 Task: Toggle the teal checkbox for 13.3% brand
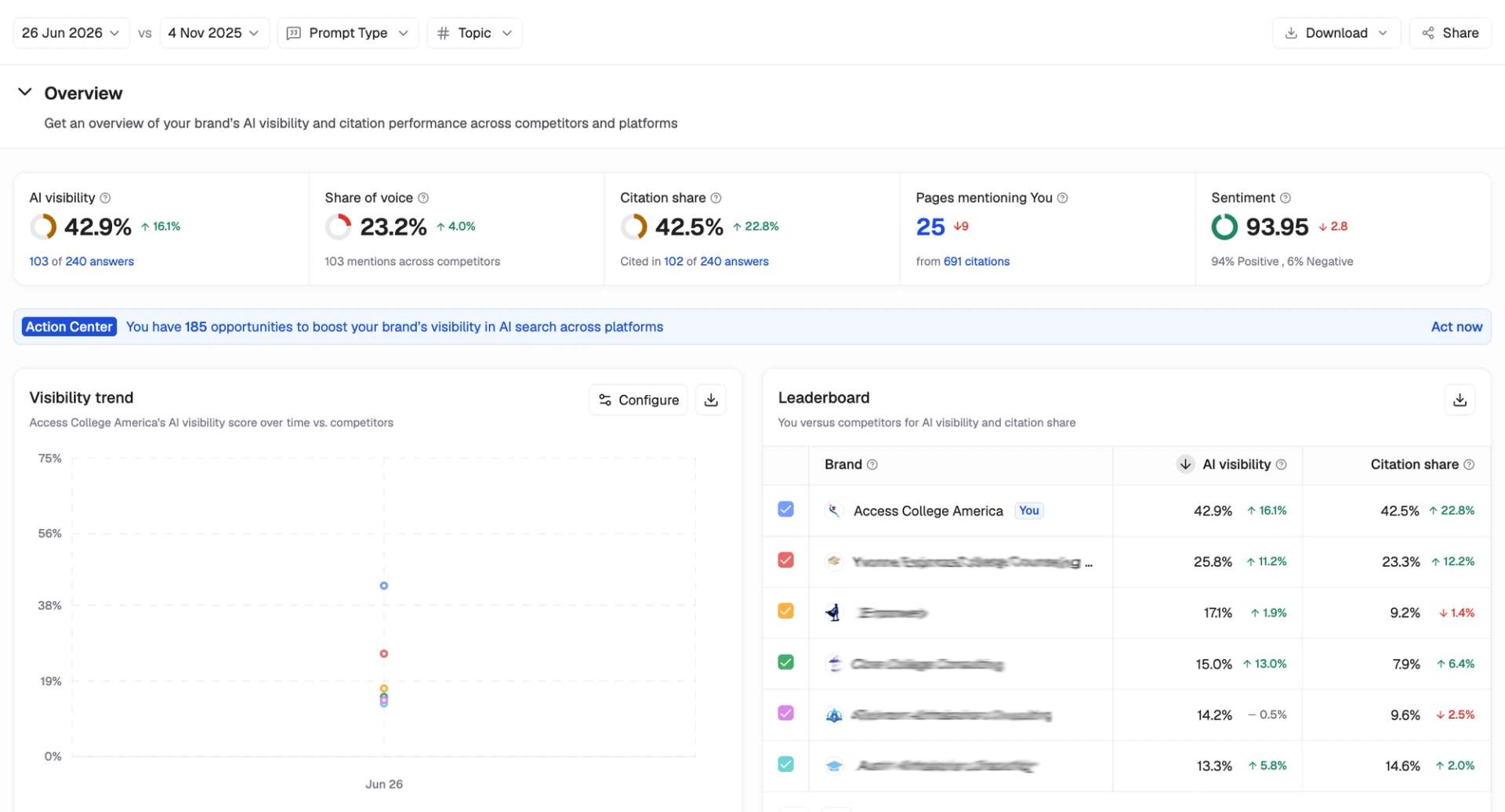[785, 764]
